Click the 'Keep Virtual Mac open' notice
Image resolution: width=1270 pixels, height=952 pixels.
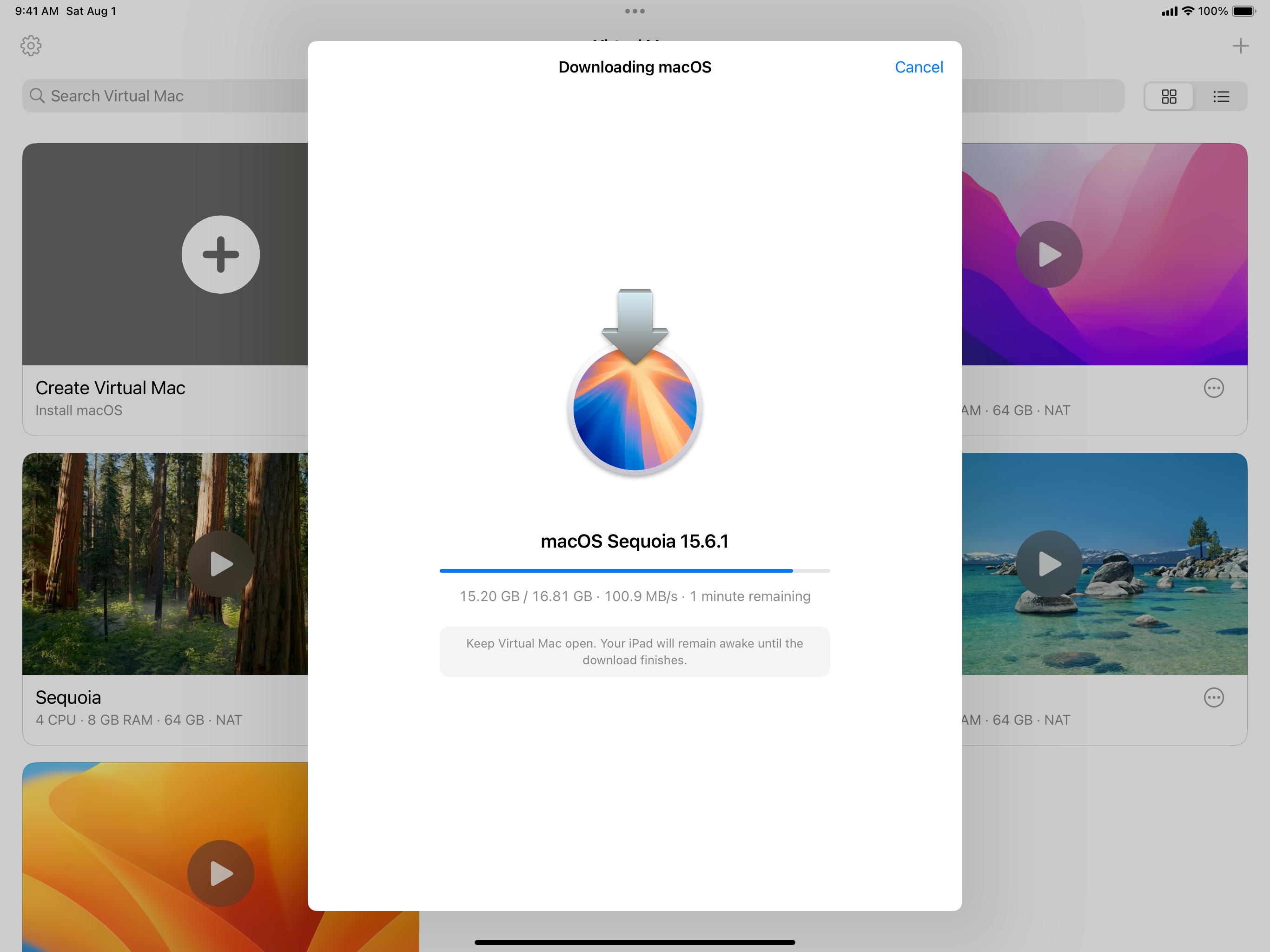635,652
